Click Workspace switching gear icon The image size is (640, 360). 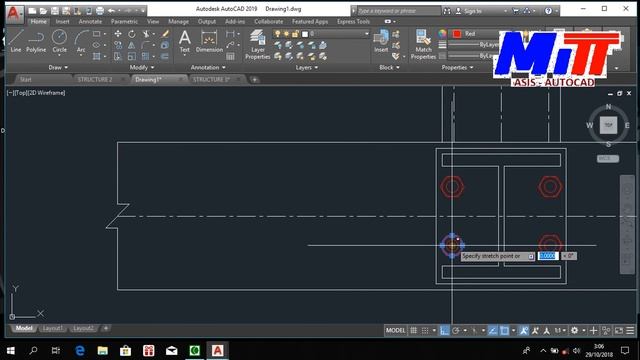(x=574, y=330)
